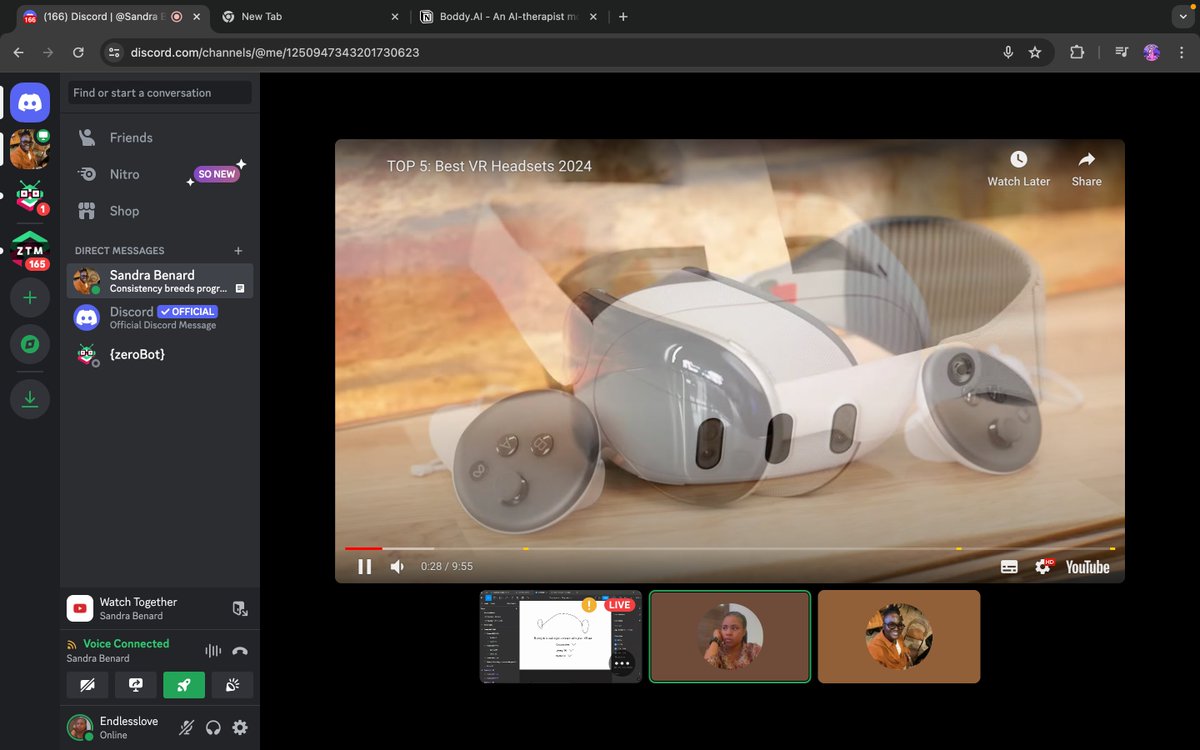Open the Chrome menu three dots
This screenshot has height=750, width=1200.
click(x=1182, y=52)
